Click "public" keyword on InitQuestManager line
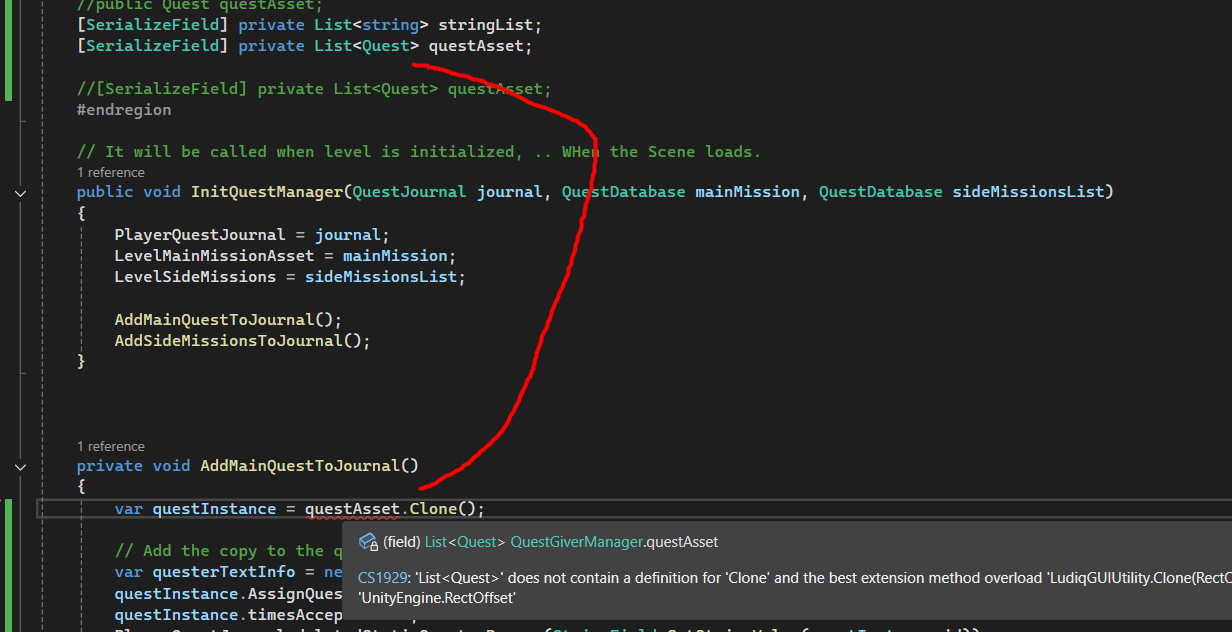This screenshot has height=632, width=1232. pyautogui.click(x=105, y=191)
